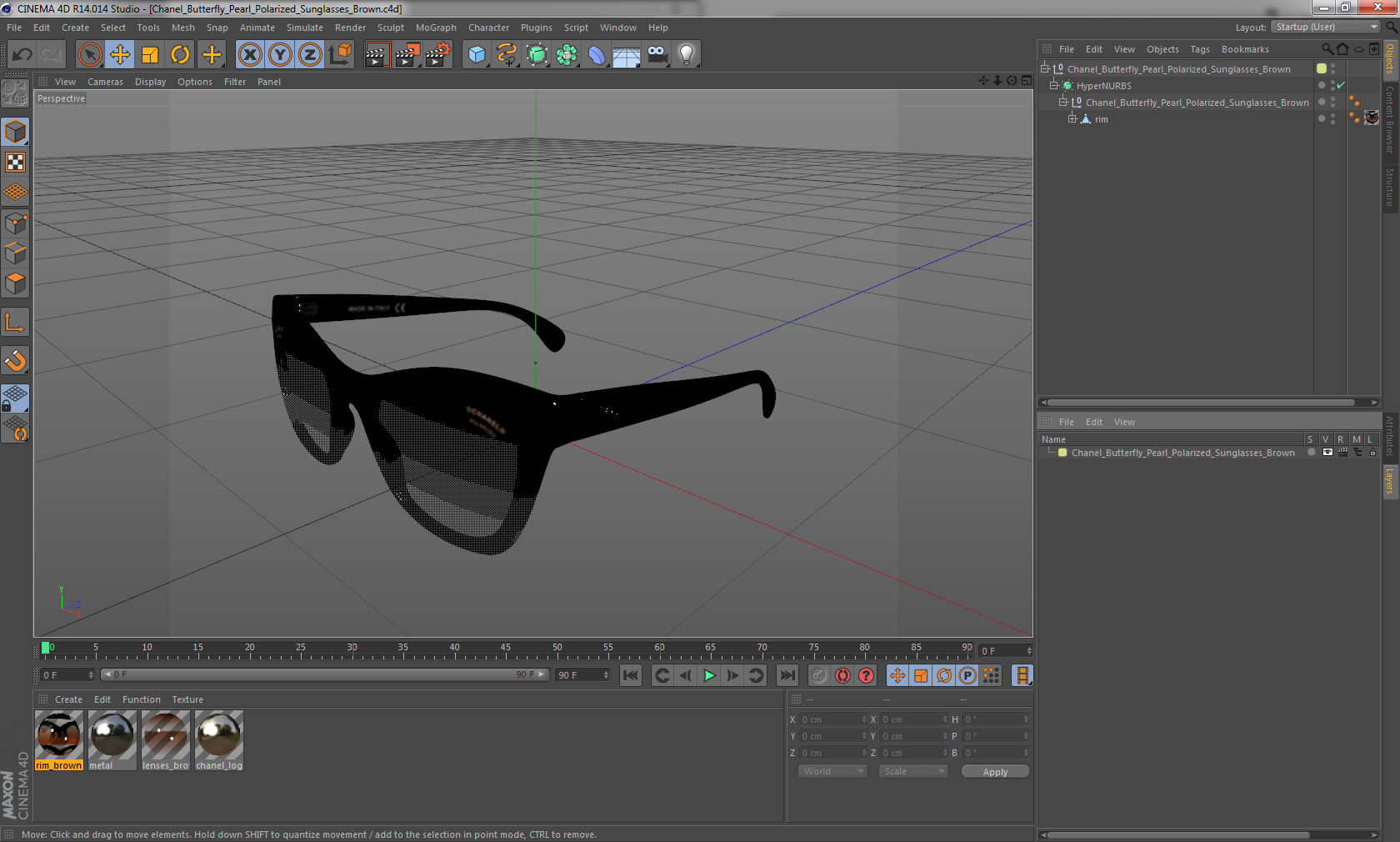Image resolution: width=1400 pixels, height=842 pixels.
Task: Open the Layout dropdown Startup (User)
Action: [1327, 27]
